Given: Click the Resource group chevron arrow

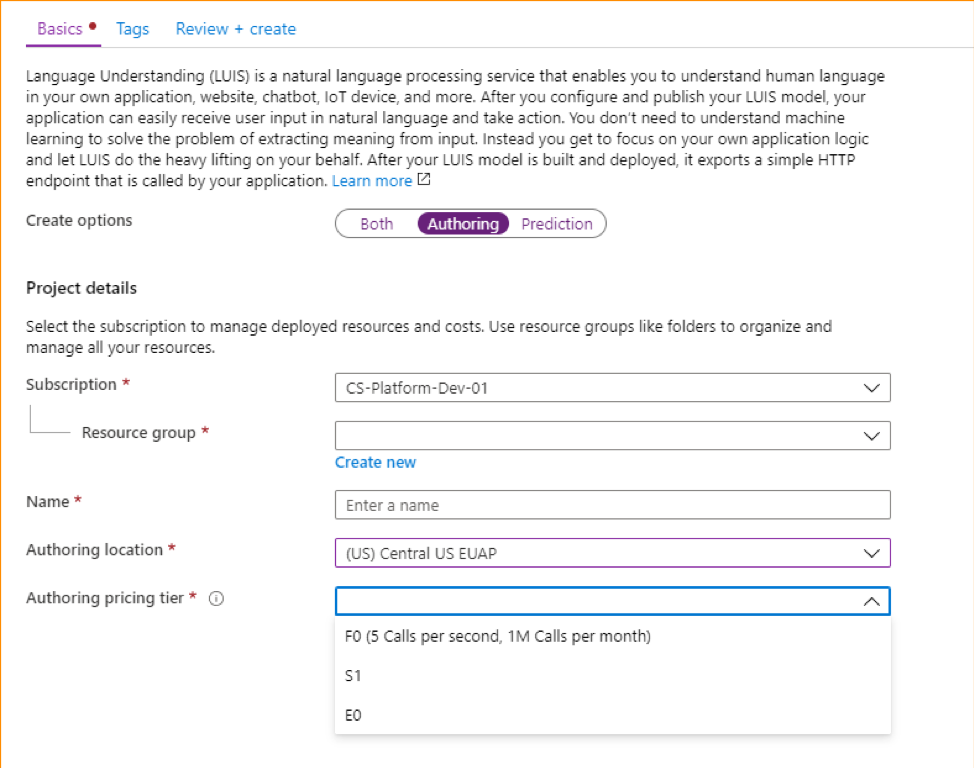Looking at the screenshot, I should (871, 436).
